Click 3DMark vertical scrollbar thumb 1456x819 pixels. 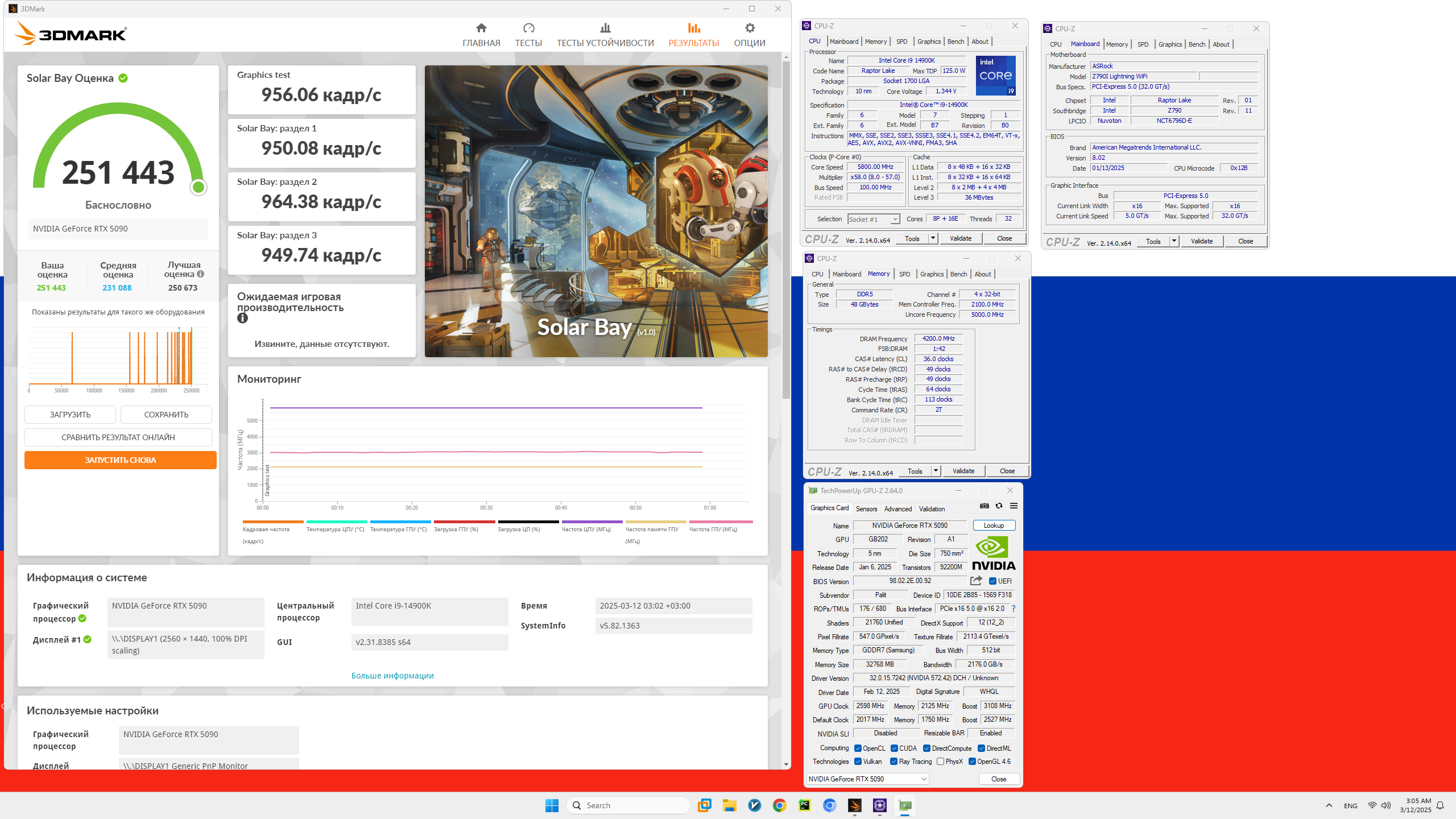pos(786,230)
